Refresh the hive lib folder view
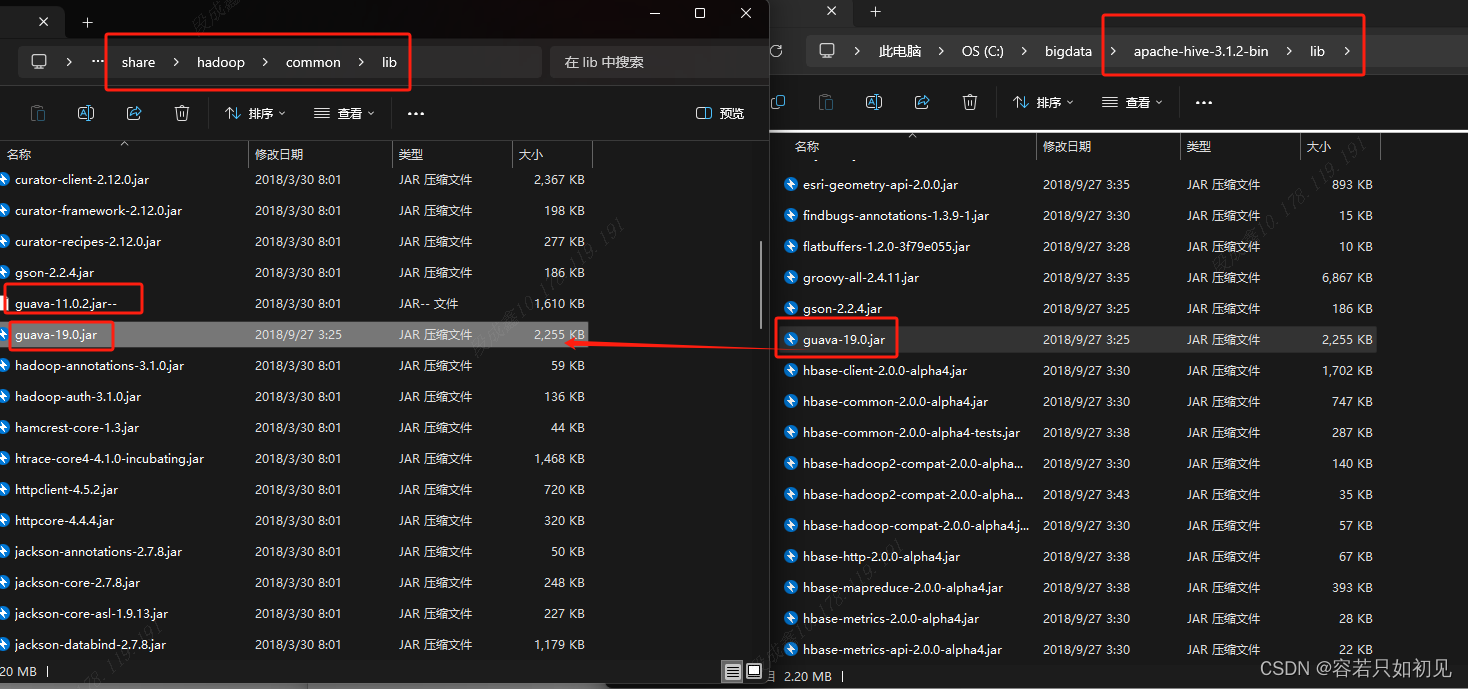 [x=777, y=51]
